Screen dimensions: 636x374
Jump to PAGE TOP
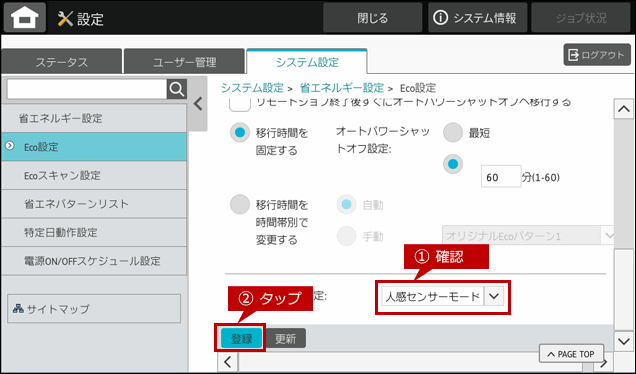point(571,354)
